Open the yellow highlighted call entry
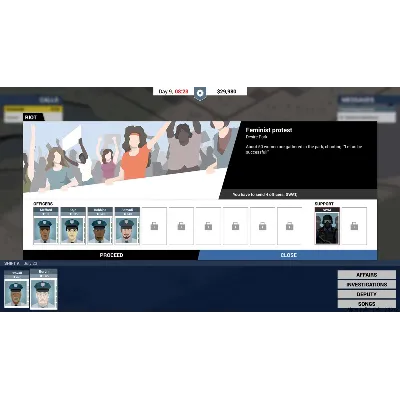Screen dimensions: 400x400 click(33, 109)
